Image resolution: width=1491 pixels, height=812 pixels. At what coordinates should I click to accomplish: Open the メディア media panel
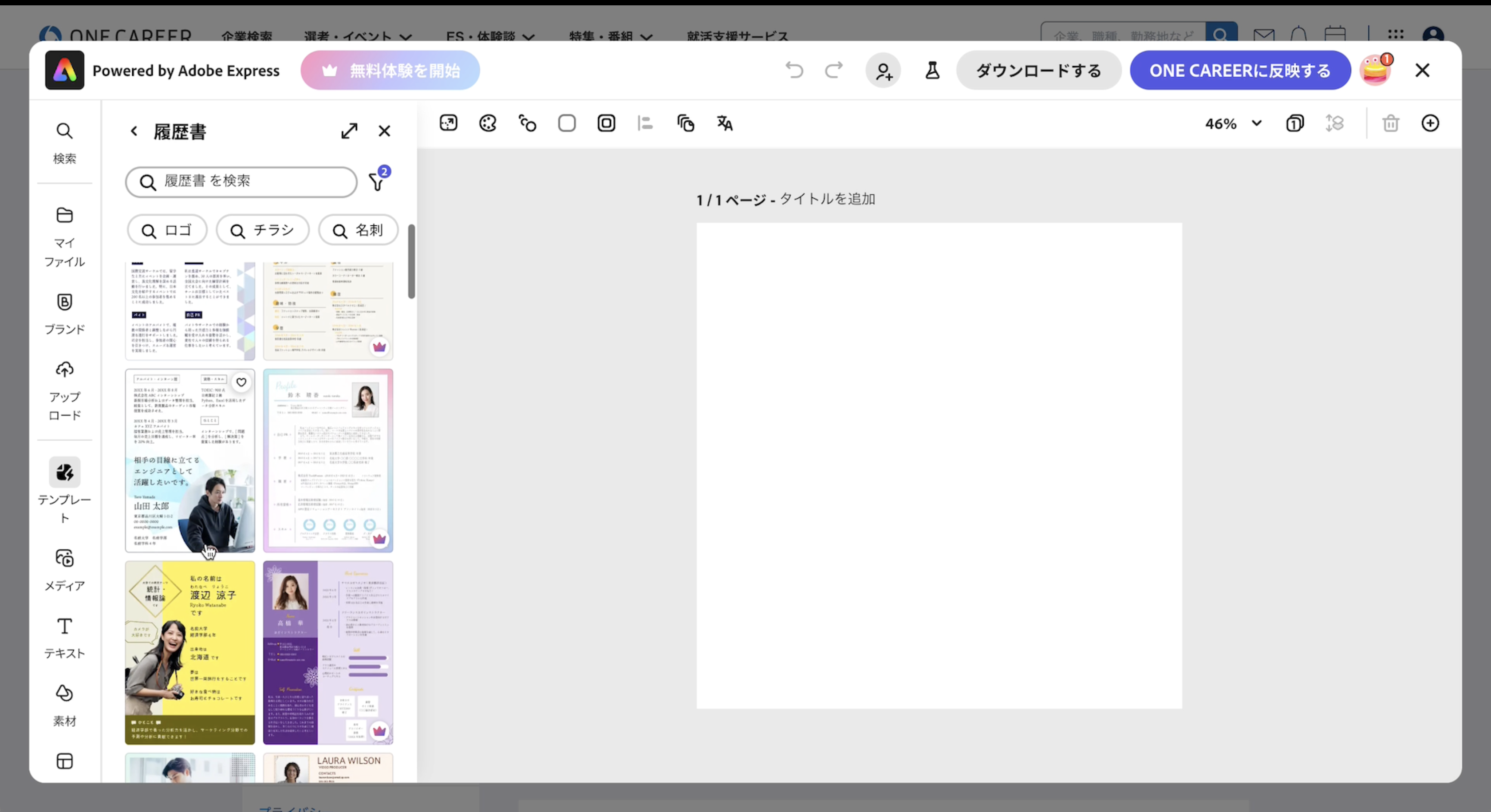[x=64, y=570]
